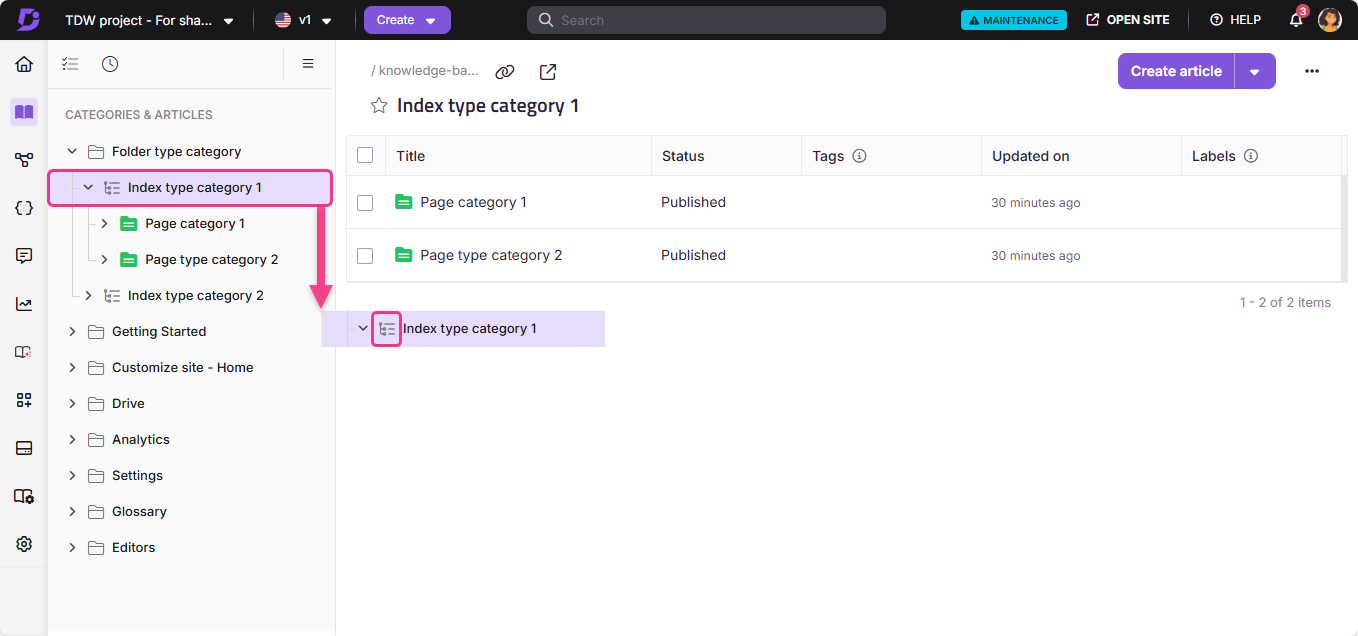1358x636 pixels.
Task: Copy link using the chain icon
Action: tap(505, 71)
